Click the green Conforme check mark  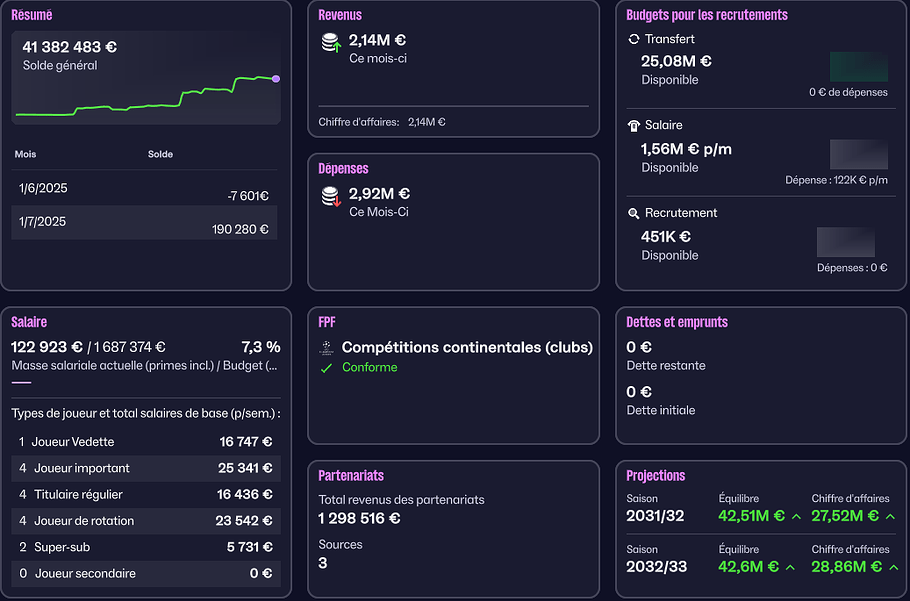point(326,368)
